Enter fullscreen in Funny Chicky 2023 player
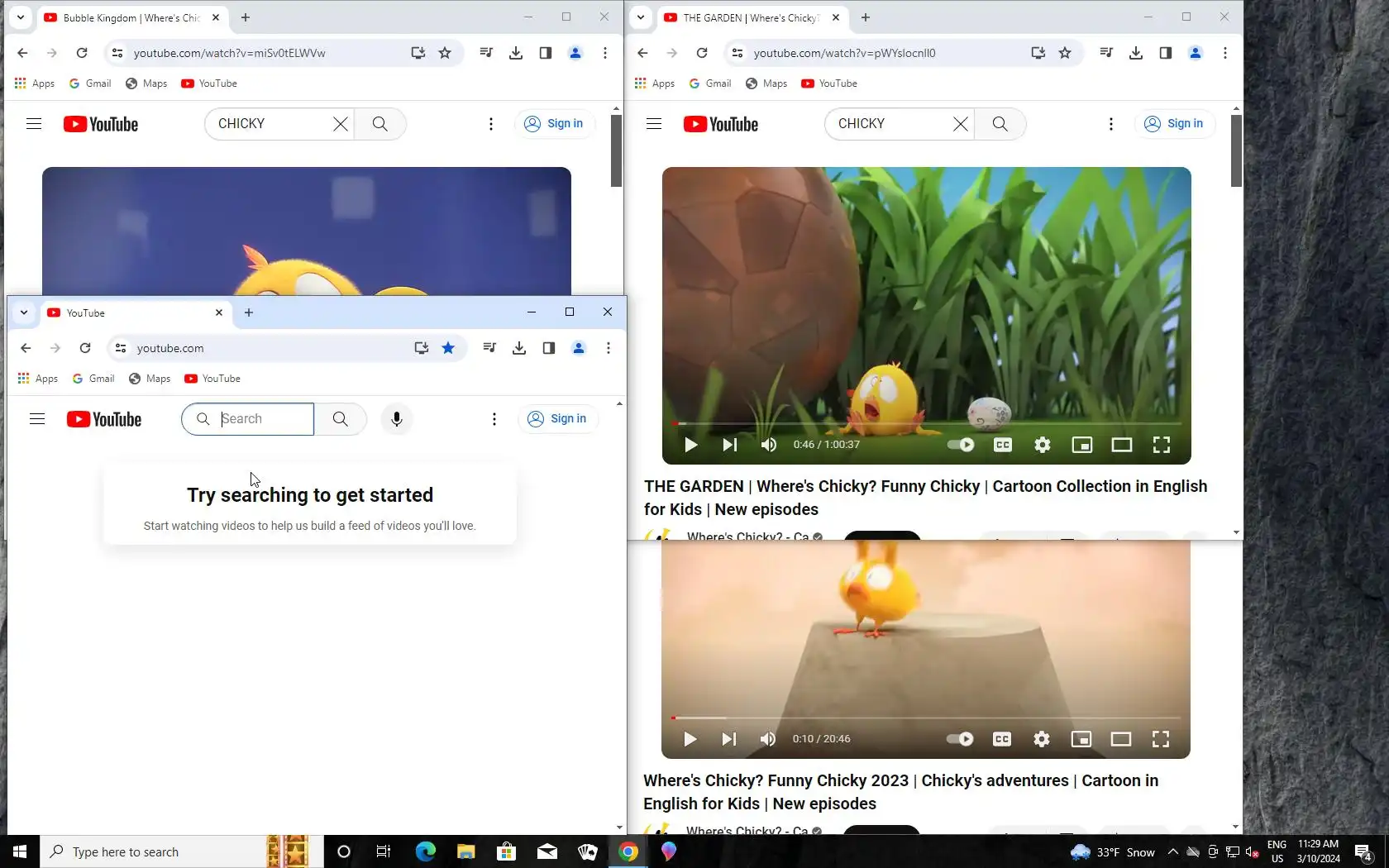1389x868 pixels. (1161, 739)
